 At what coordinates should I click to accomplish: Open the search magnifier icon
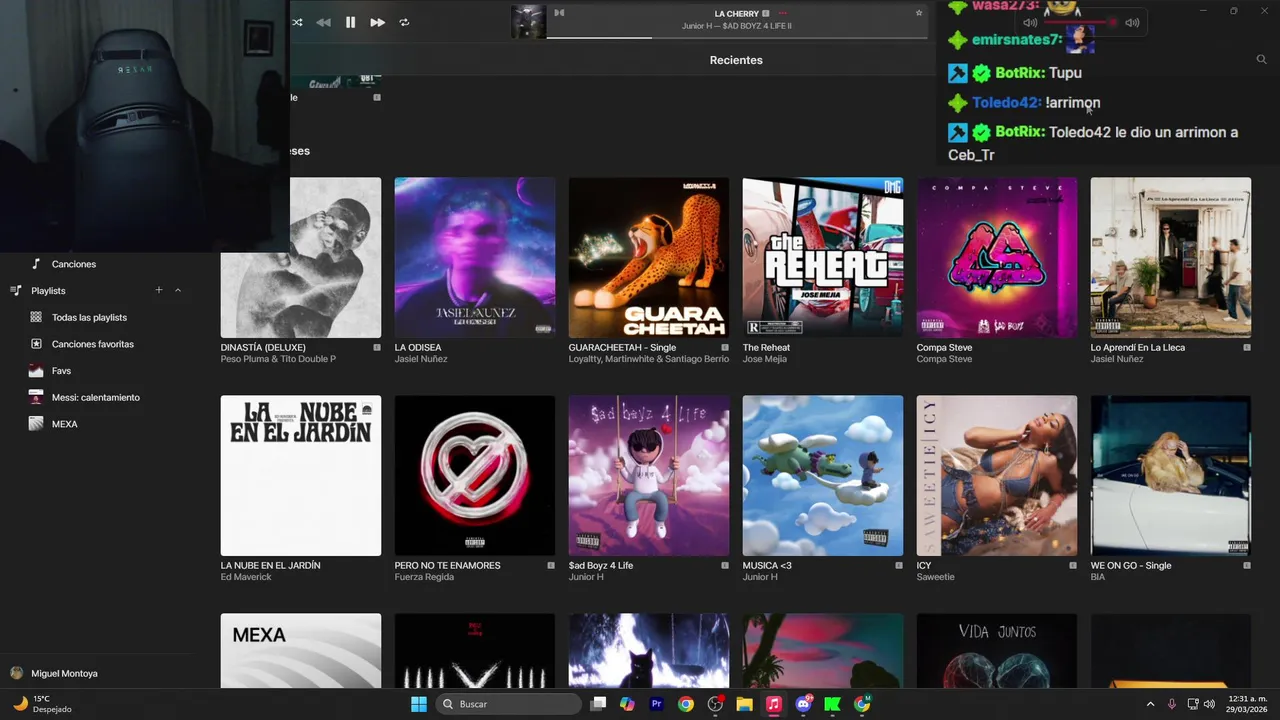pos(1261,60)
